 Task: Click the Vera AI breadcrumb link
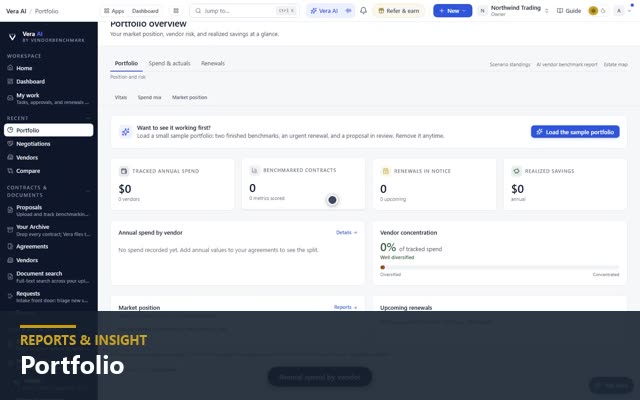click(x=16, y=11)
